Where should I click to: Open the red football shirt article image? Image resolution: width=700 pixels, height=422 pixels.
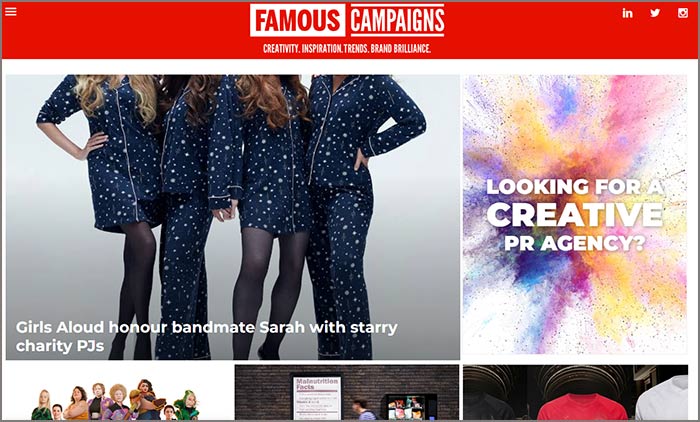coord(582,407)
